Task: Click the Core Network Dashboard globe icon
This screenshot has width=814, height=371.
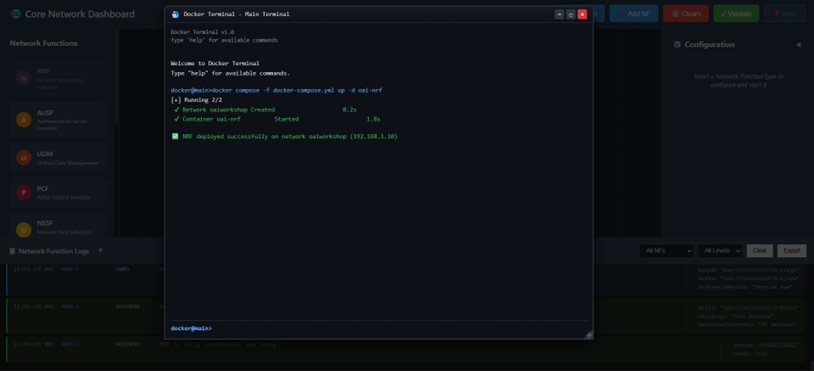Action: 16,14
